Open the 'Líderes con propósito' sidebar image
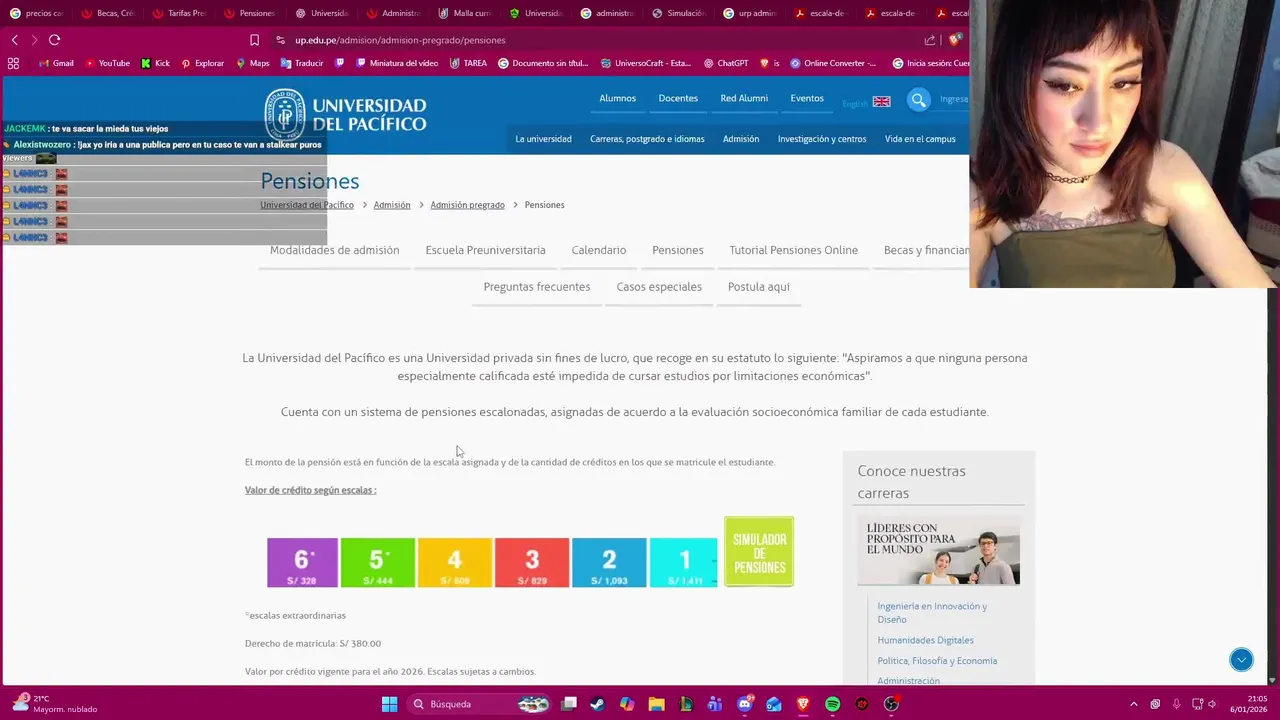 (938, 550)
